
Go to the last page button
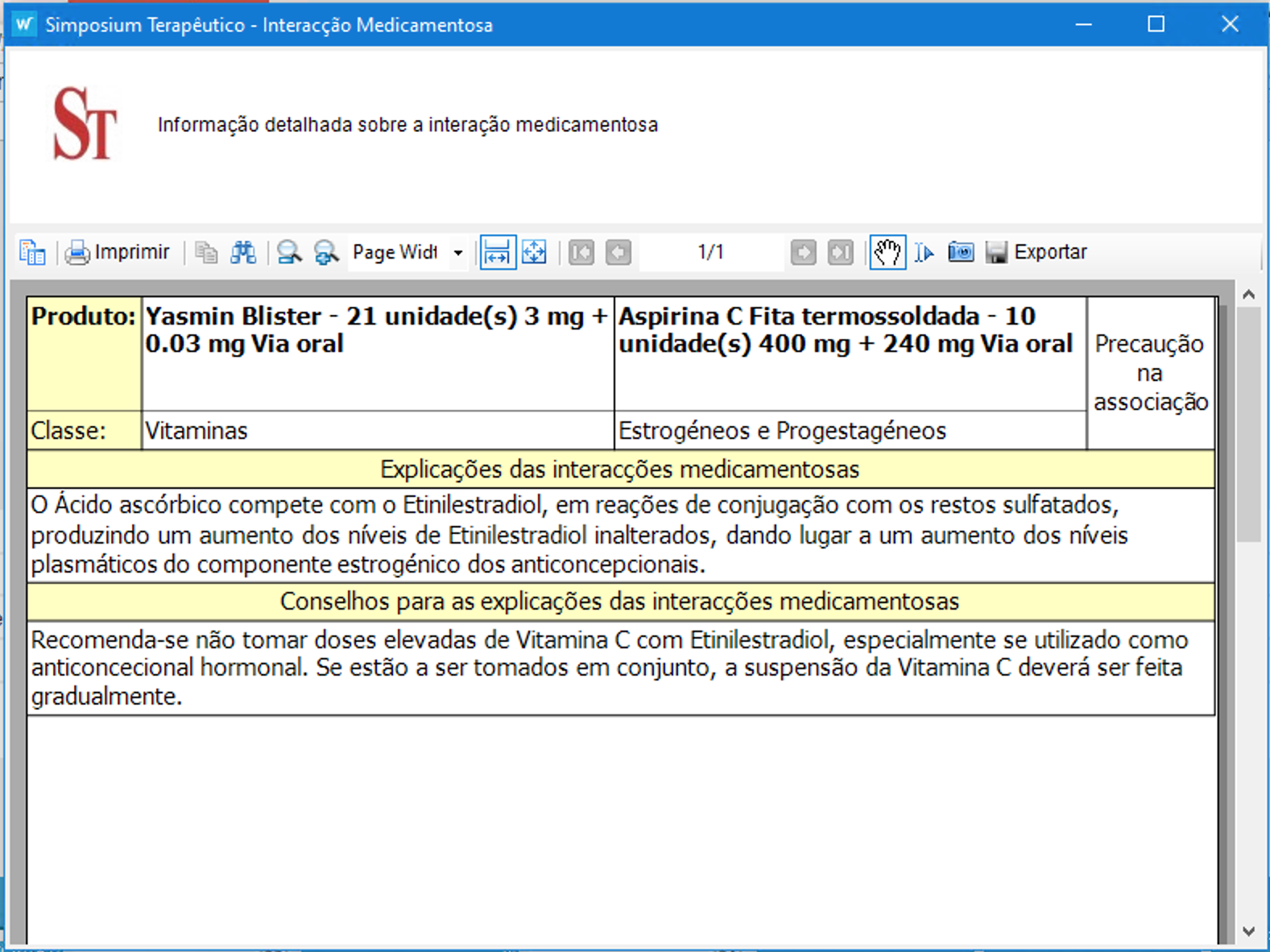tap(840, 253)
